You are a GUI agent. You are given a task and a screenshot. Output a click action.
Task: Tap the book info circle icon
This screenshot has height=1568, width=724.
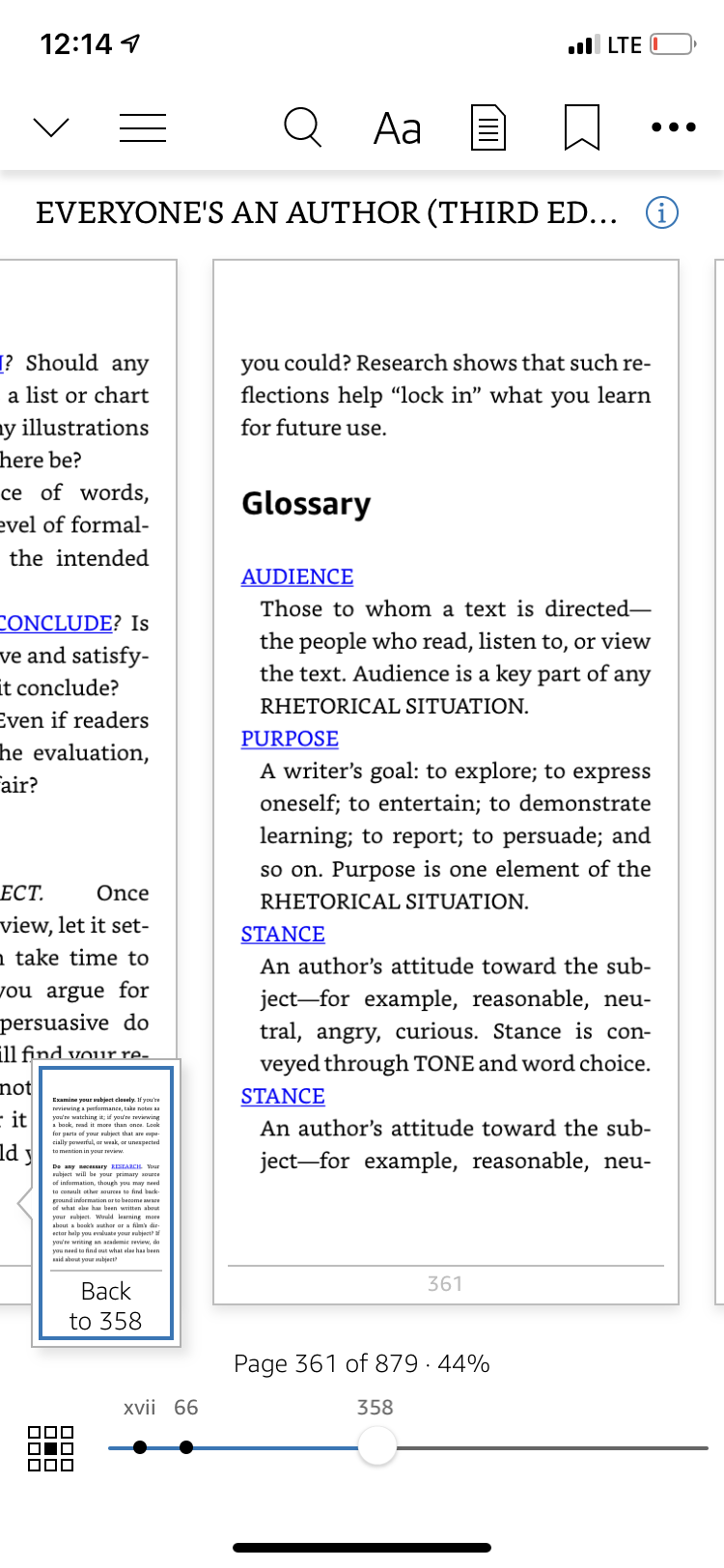[x=661, y=212]
